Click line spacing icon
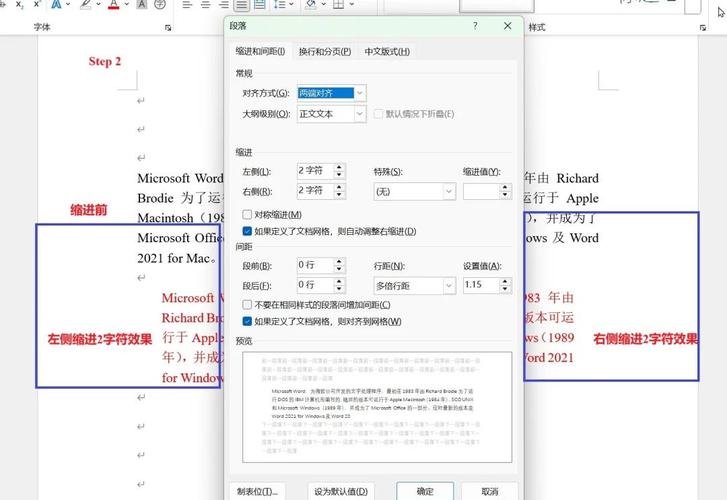Image resolution: width=727 pixels, height=500 pixels. click(280, 5)
